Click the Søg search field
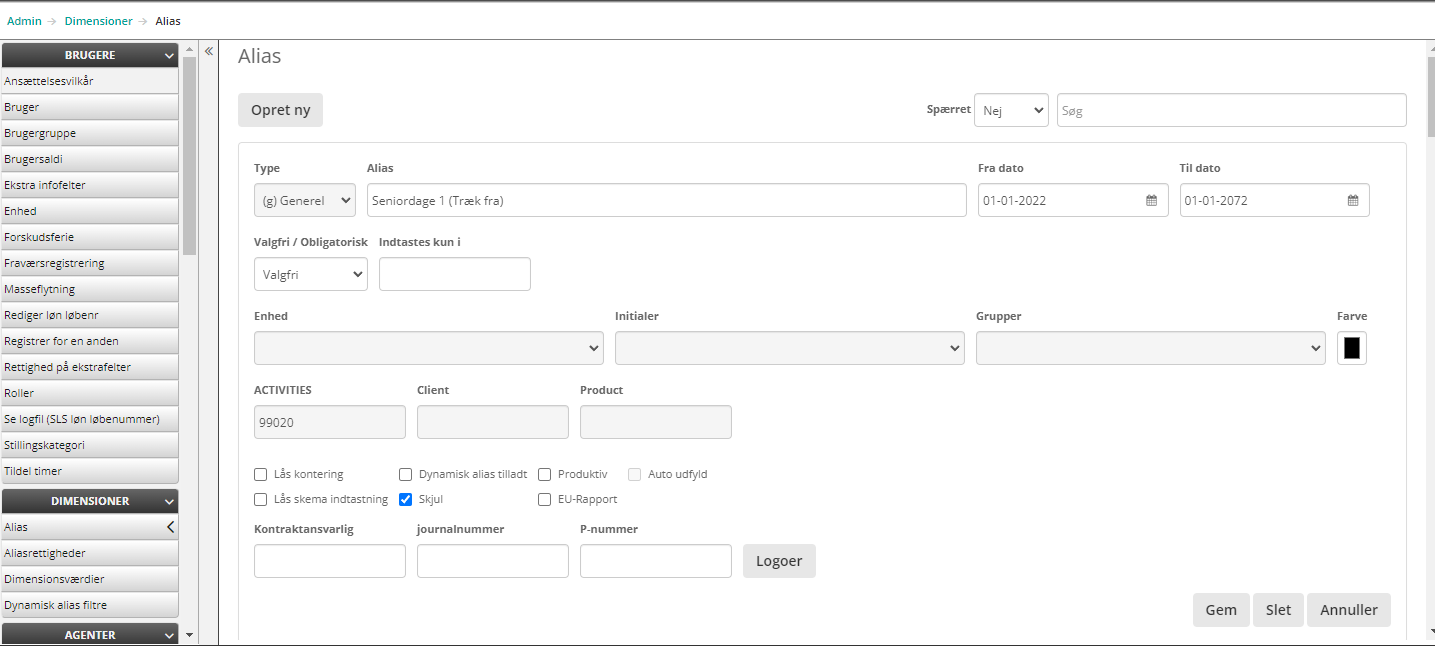This screenshot has height=646, width=1435. (x=1231, y=111)
